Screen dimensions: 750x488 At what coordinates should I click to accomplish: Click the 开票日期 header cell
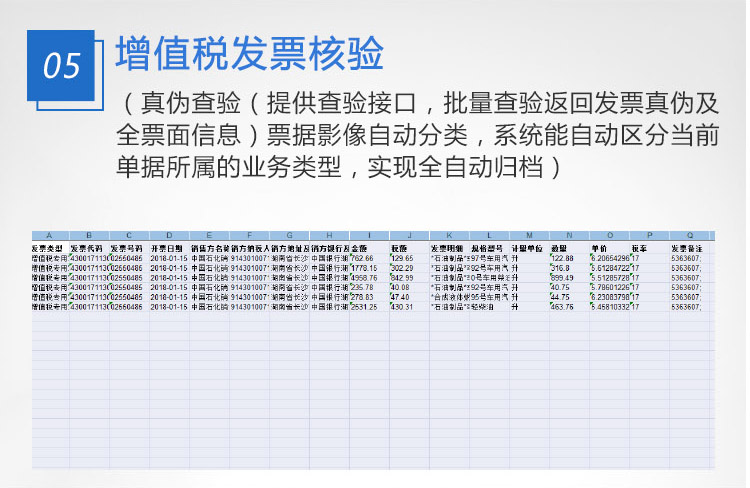click(169, 247)
